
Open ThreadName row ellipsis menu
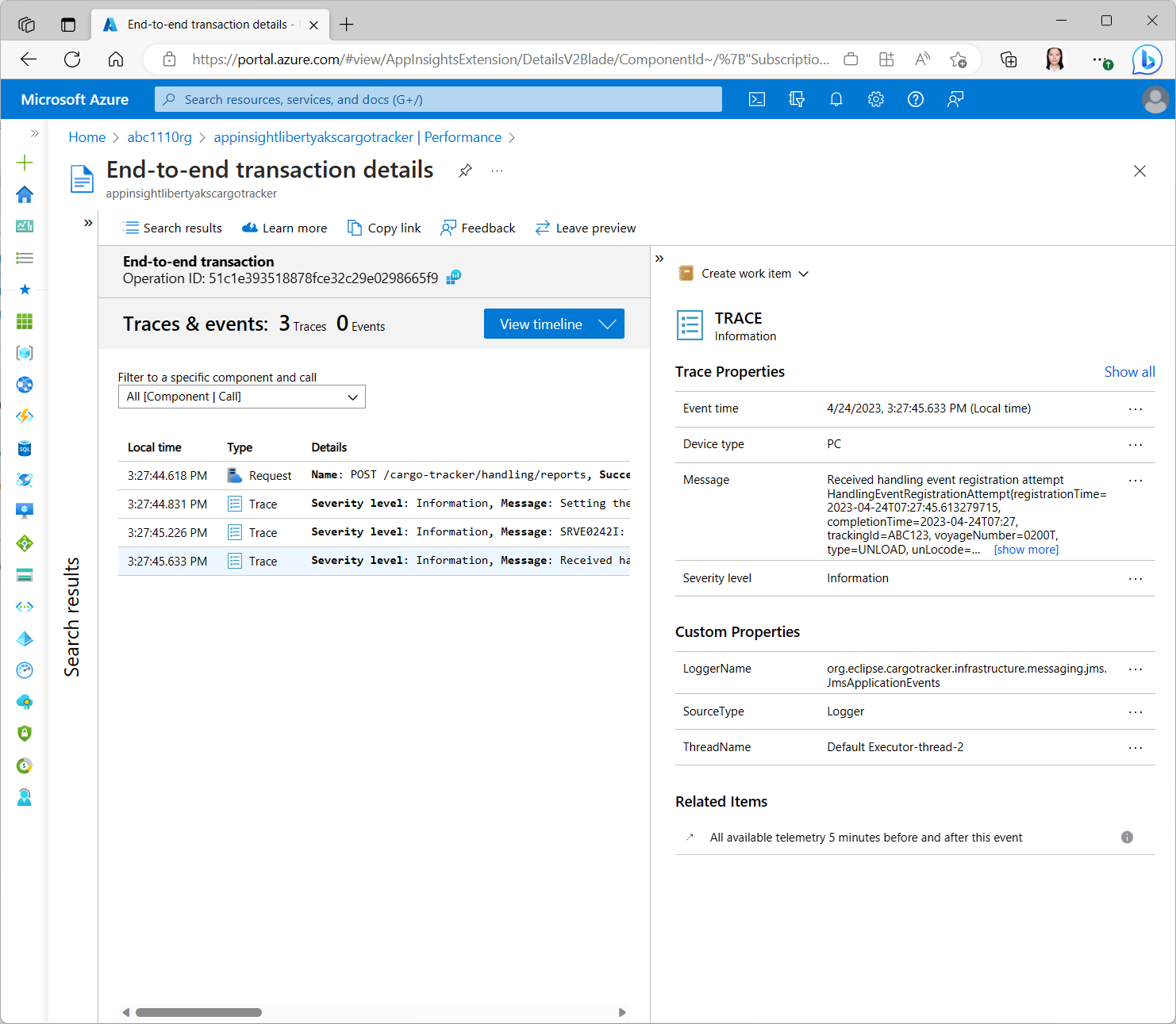(x=1136, y=747)
